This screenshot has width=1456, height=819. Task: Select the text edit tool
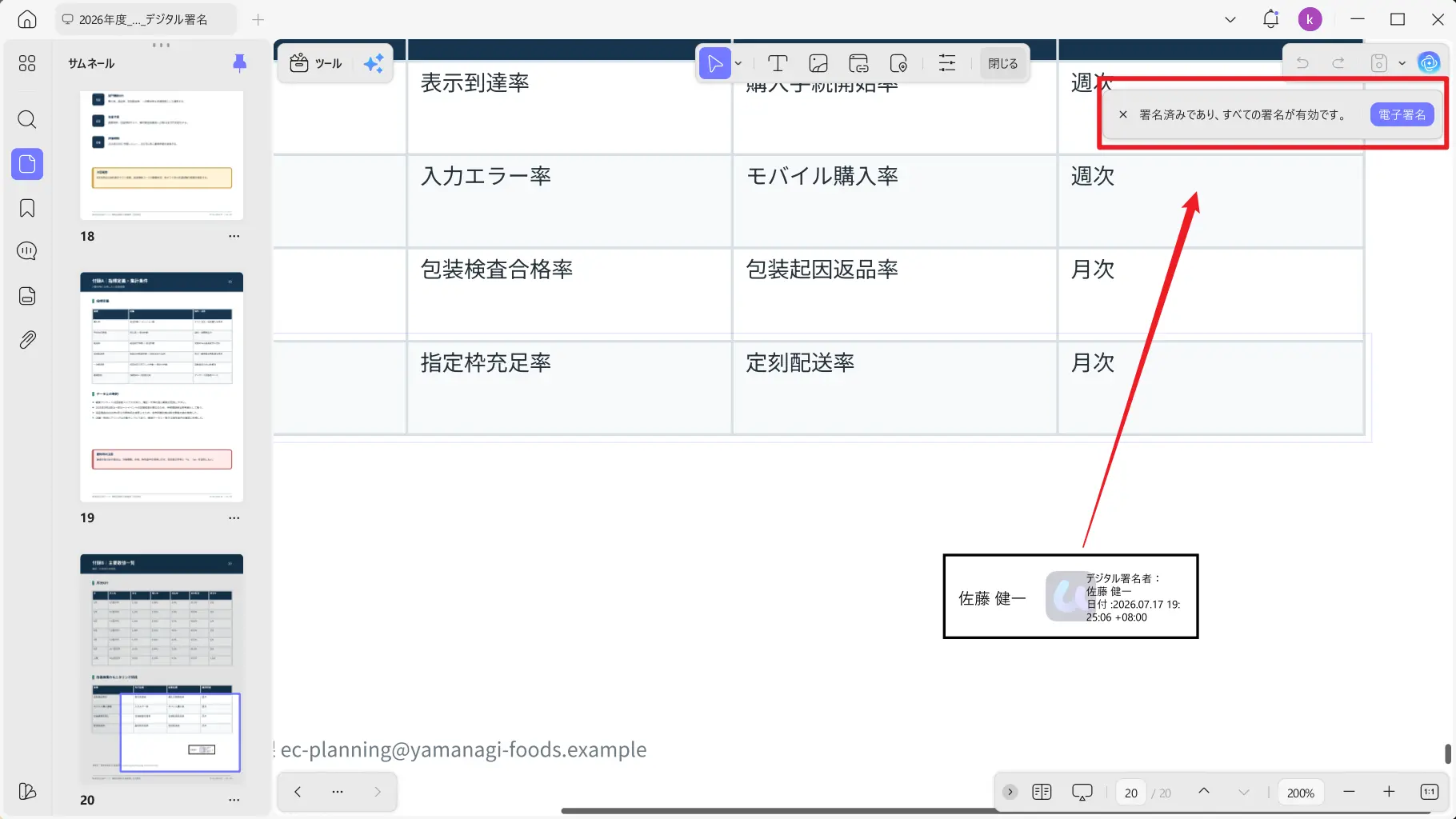[x=778, y=63]
